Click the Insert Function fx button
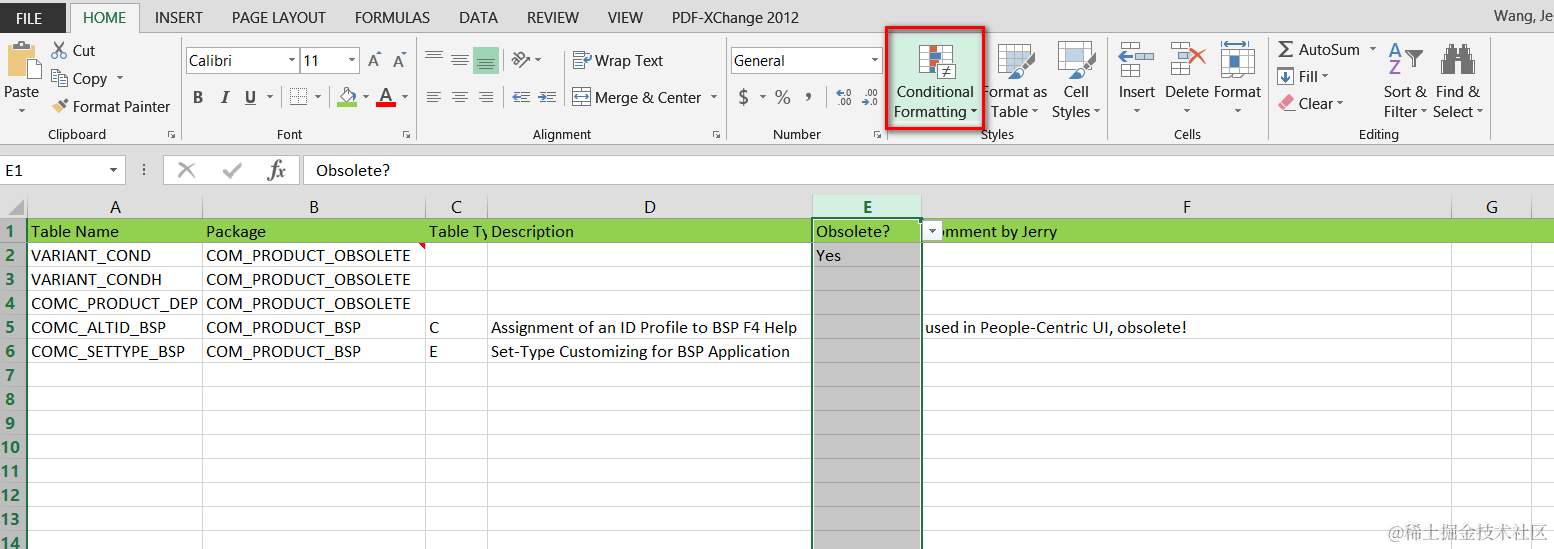The image size is (1554, 549). [x=276, y=171]
